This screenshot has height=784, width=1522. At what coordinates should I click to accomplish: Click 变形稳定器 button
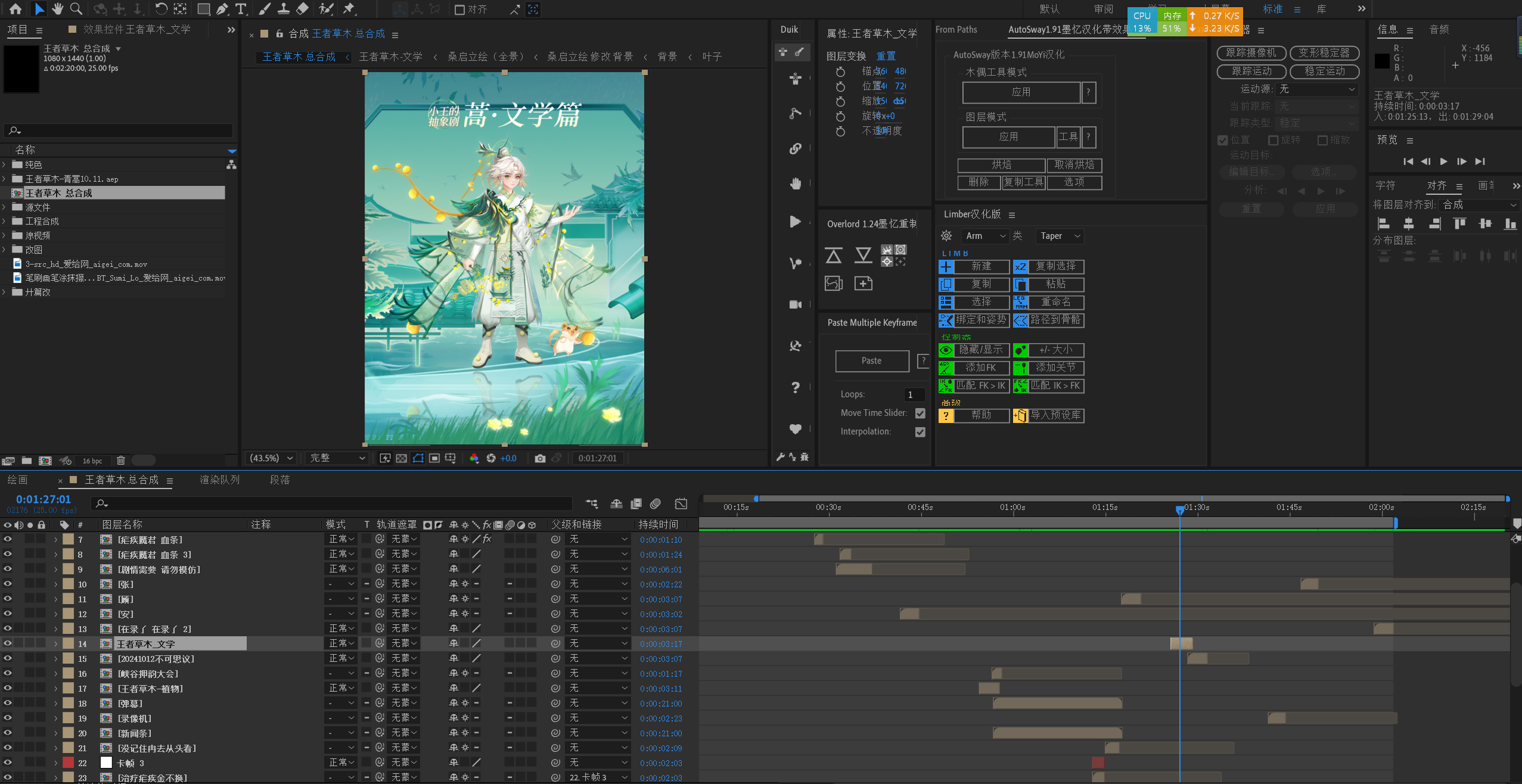pyautogui.click(x=1324, y=53)
